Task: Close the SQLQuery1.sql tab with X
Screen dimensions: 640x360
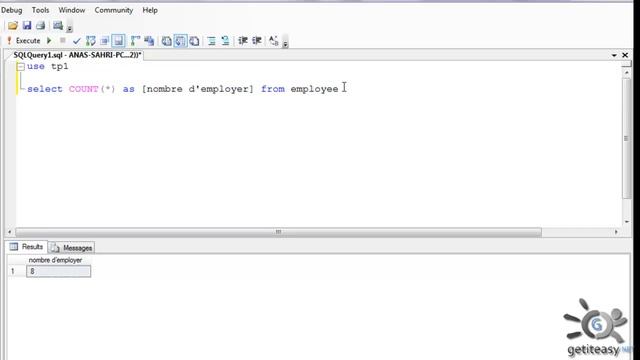Action: [625, 55]
